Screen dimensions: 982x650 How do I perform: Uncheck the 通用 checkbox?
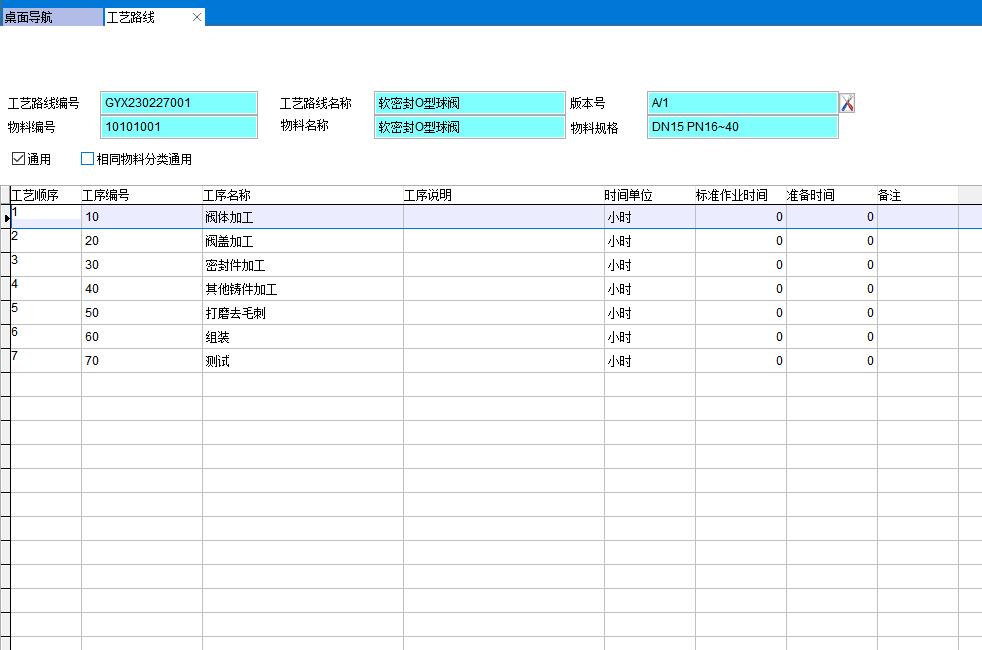(18, 159)
